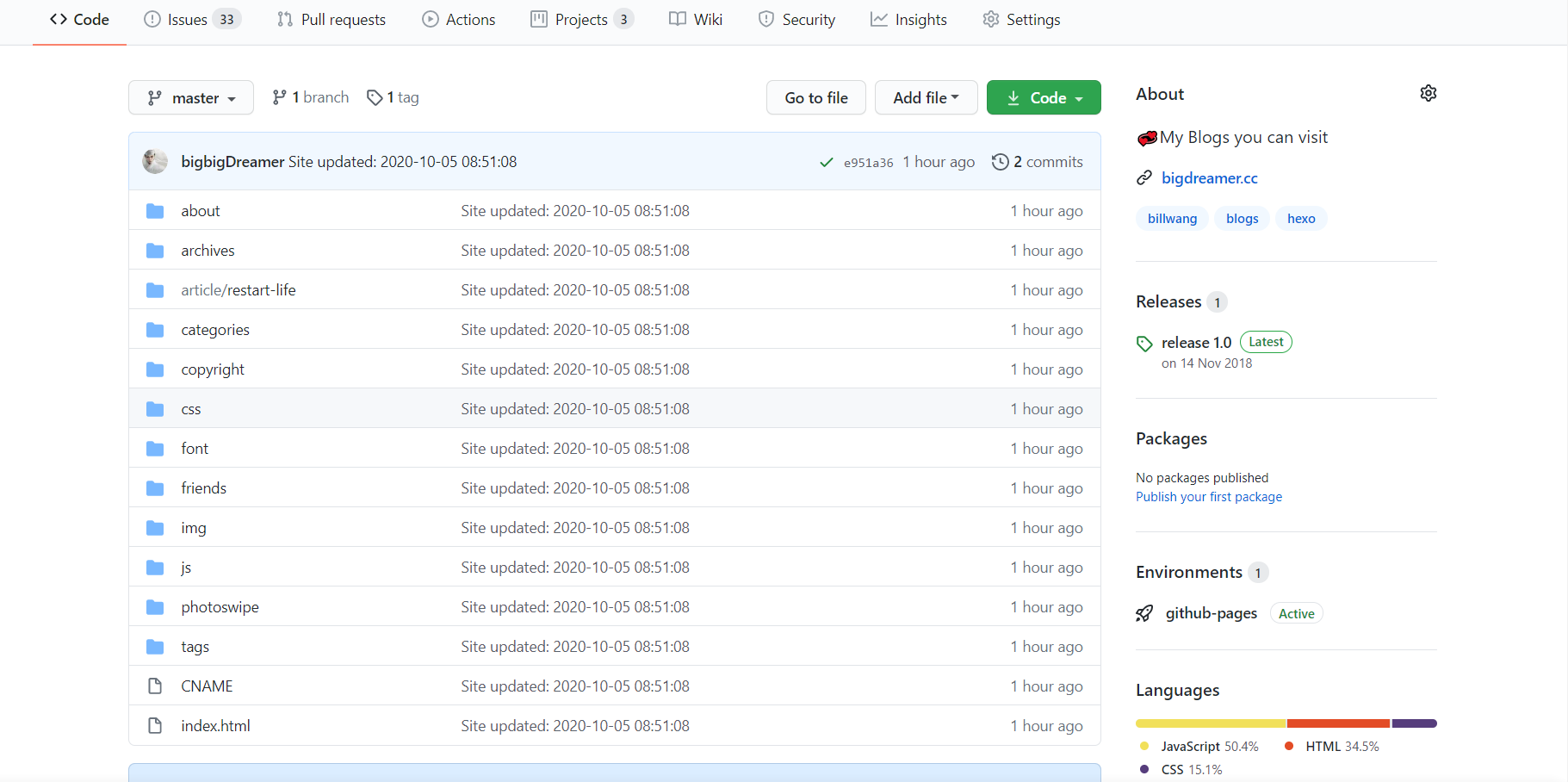1568x782 pixels.
Task: Click the Active environment status badge
Action: (1296, 614)
